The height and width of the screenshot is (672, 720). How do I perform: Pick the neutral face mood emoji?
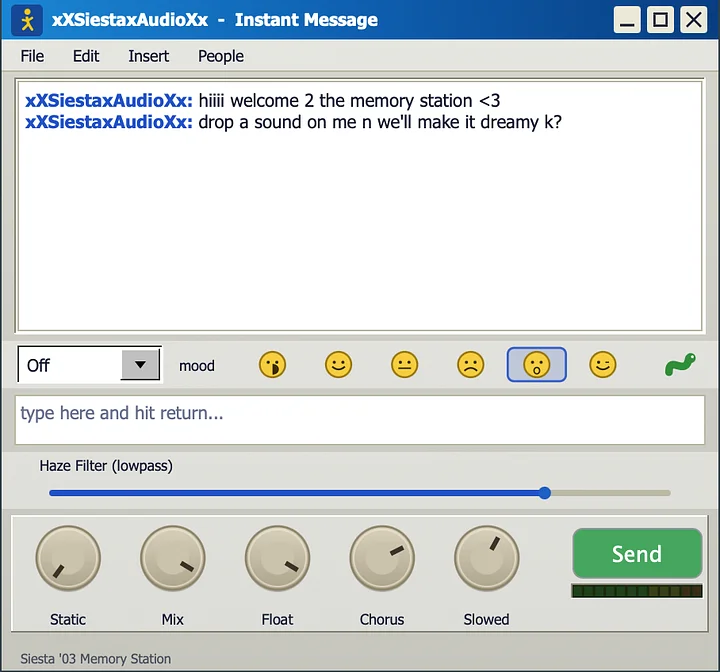pyautogui.click(x=405, y=365)
